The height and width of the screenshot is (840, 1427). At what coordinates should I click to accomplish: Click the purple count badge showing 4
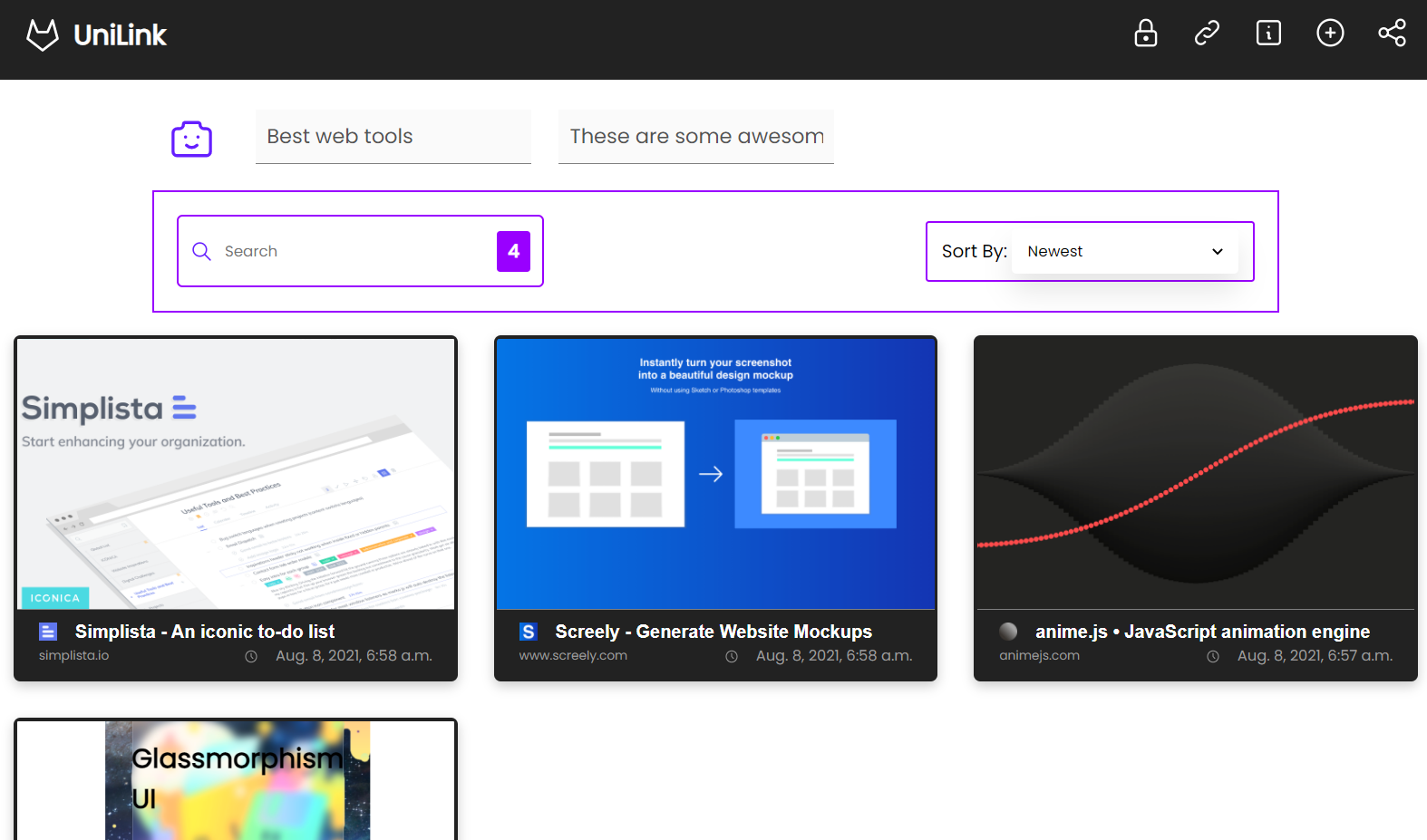click(513, 251)
